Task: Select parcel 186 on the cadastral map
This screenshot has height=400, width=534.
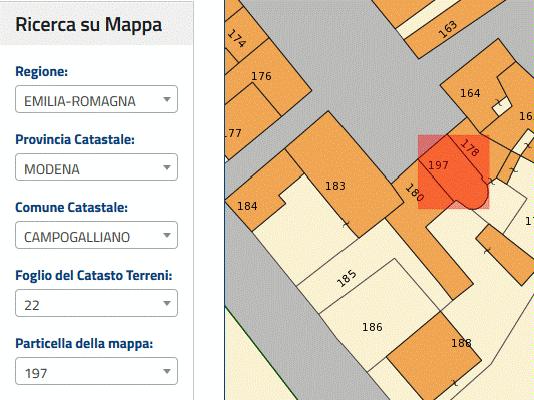Action: (x=372, y=327)
